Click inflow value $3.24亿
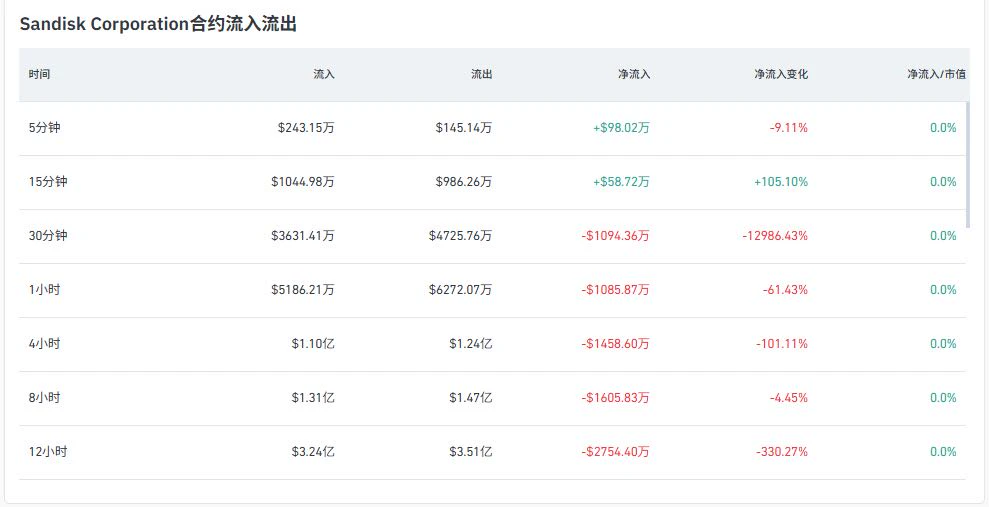Screen dimensions: 989x507 tap(313, 452)
